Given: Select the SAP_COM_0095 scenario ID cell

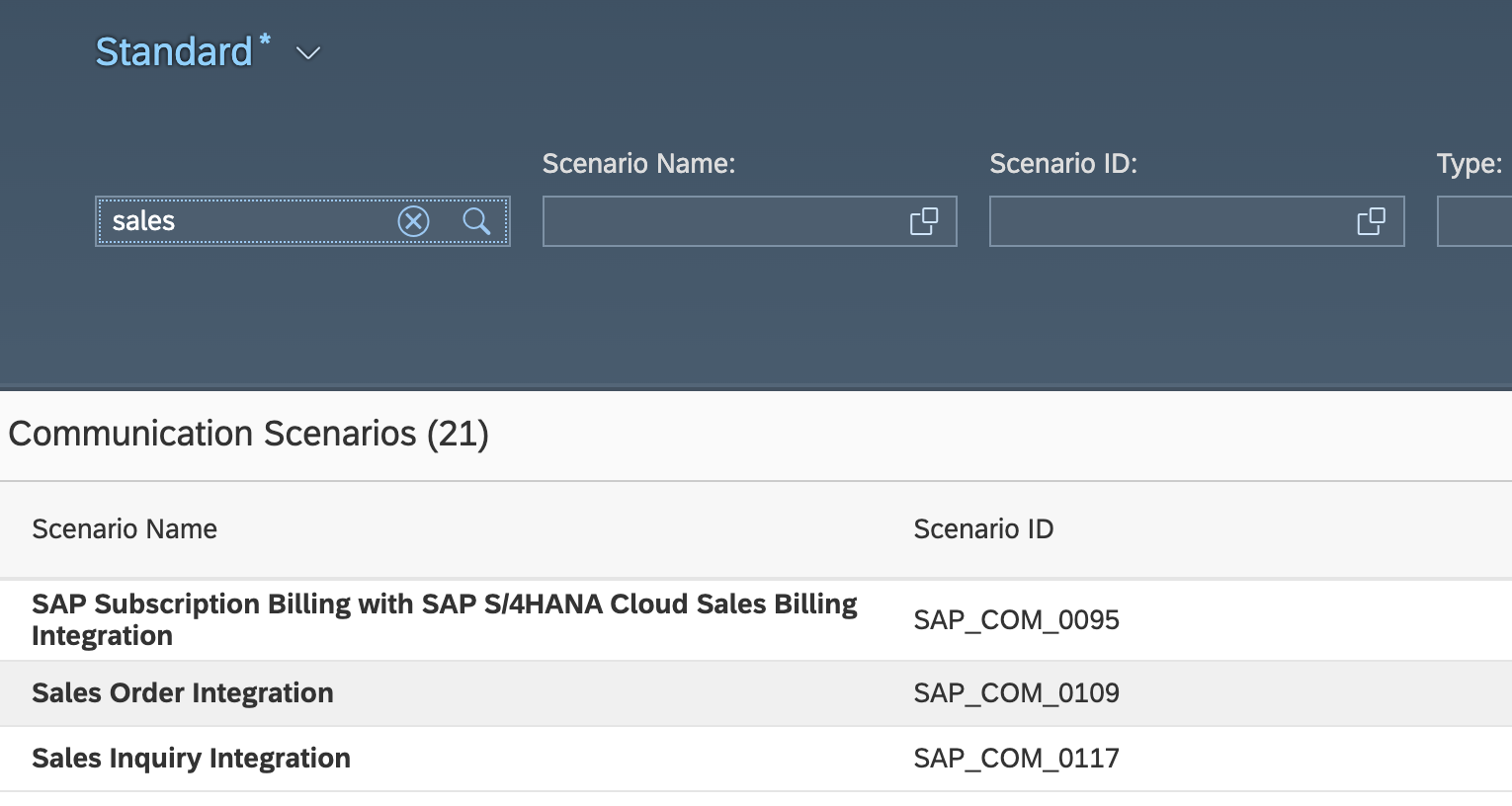Looking at the screenshot, I should [x=1016, y=620].
